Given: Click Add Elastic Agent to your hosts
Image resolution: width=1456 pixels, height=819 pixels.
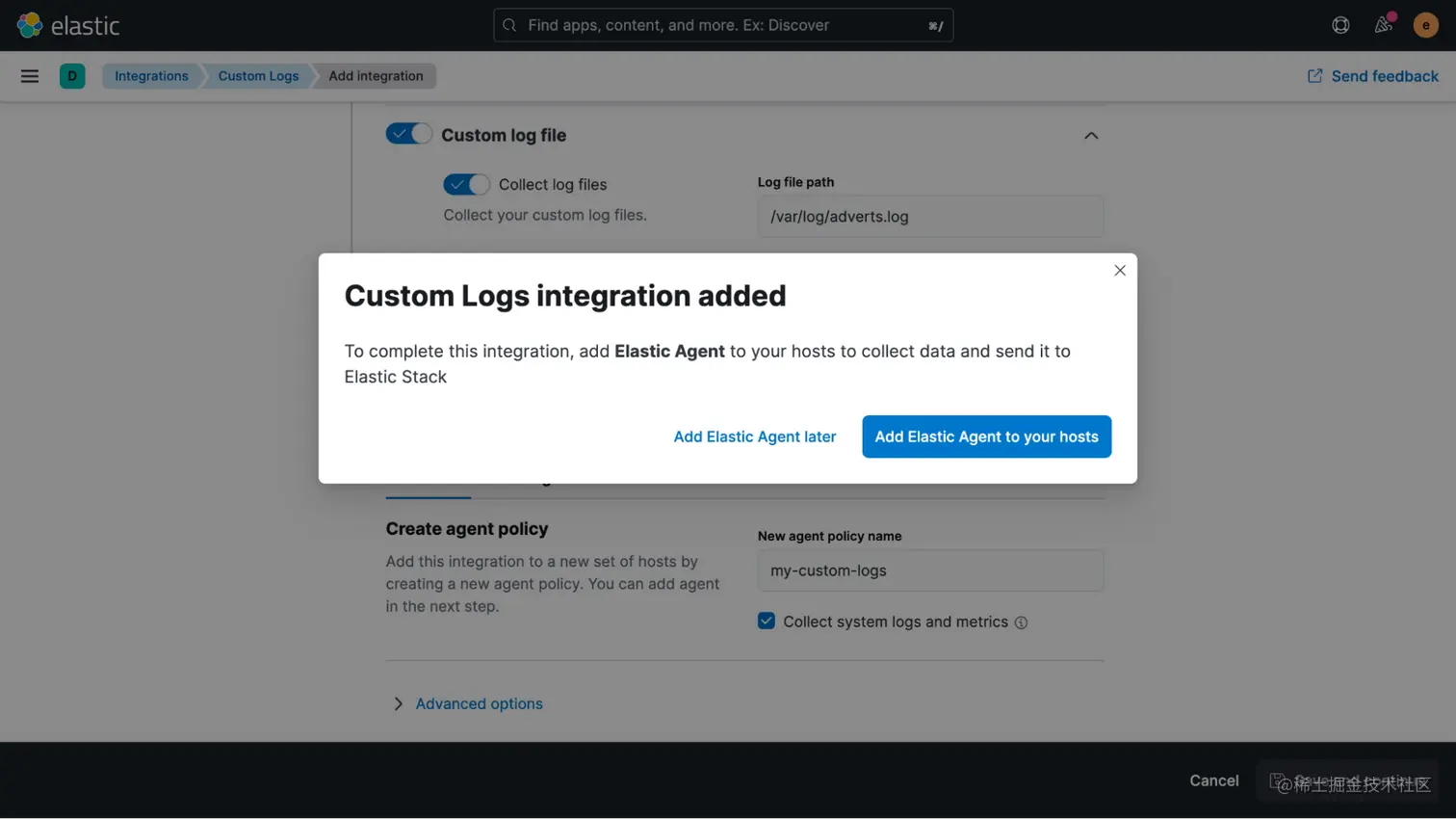Looking at the screenshot, I should [x=987, y=436].
